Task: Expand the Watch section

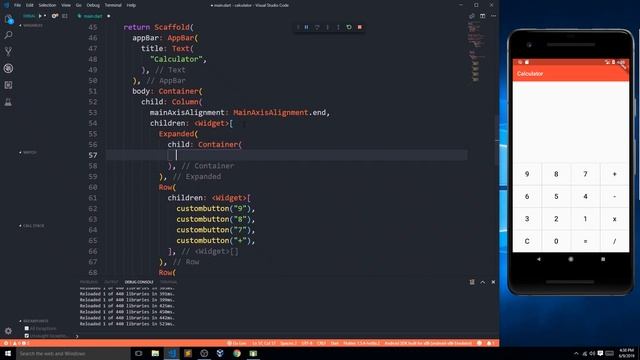Action: coord(28,152)
